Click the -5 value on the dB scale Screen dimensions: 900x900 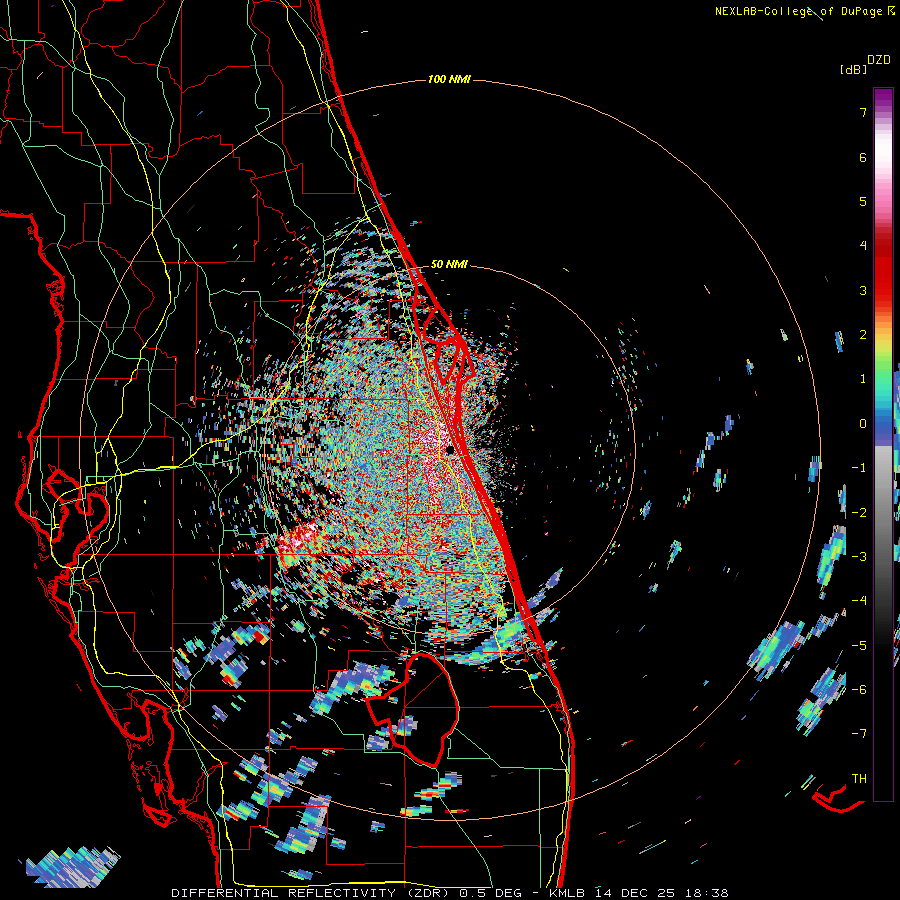pos(859,645)
